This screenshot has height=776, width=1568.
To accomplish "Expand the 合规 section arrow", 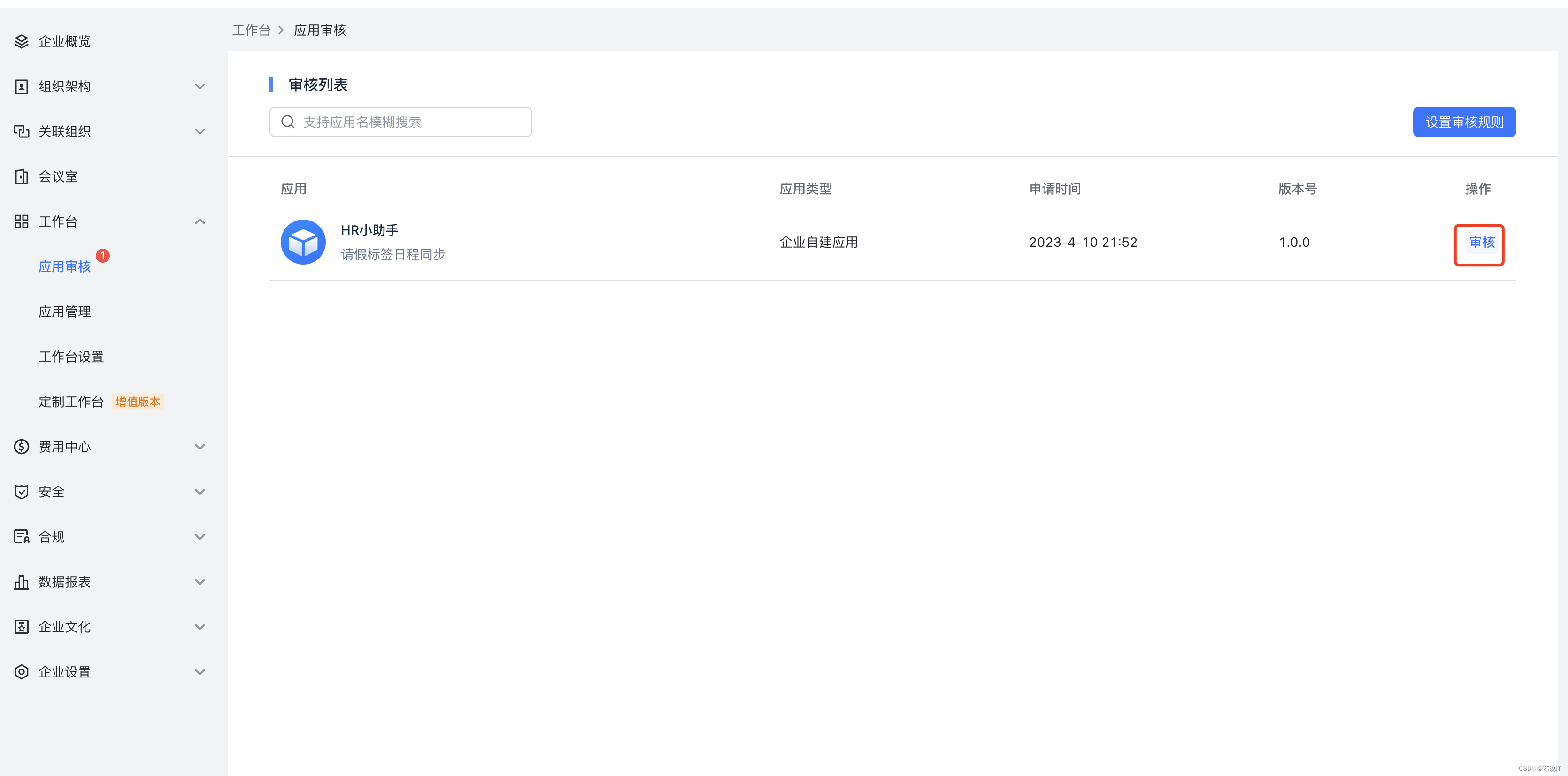I will click(200, 536).
